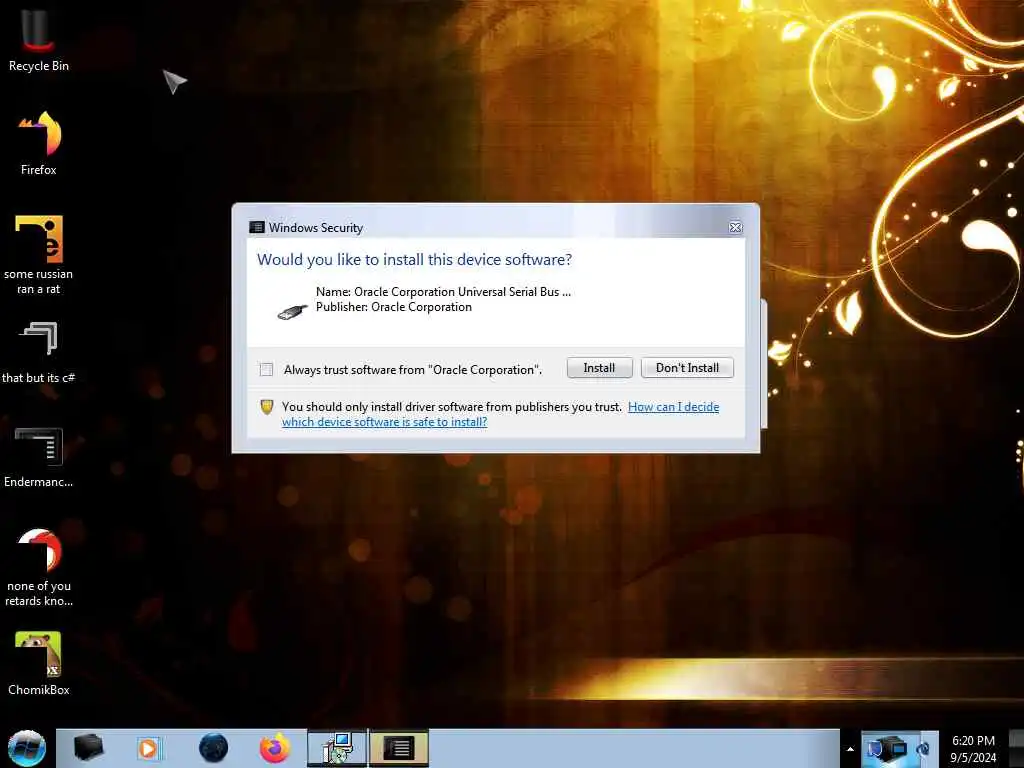The image size is (1024, 768).
Task: Open the Firefox desktop shortcut
Action: (x=39, y=142)
